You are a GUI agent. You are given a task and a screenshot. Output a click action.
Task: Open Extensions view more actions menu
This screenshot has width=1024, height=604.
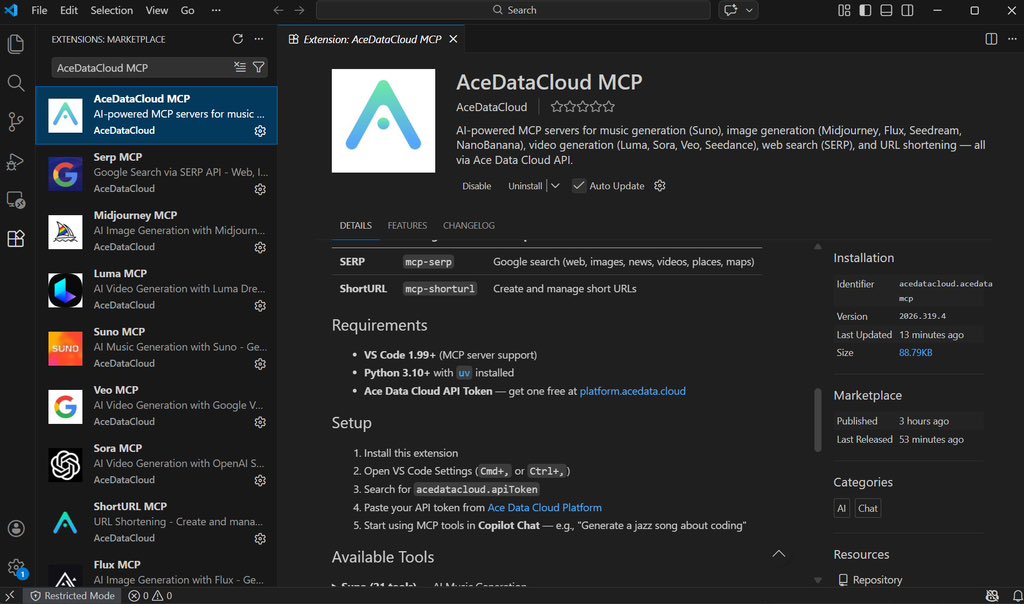pos(259,39)
